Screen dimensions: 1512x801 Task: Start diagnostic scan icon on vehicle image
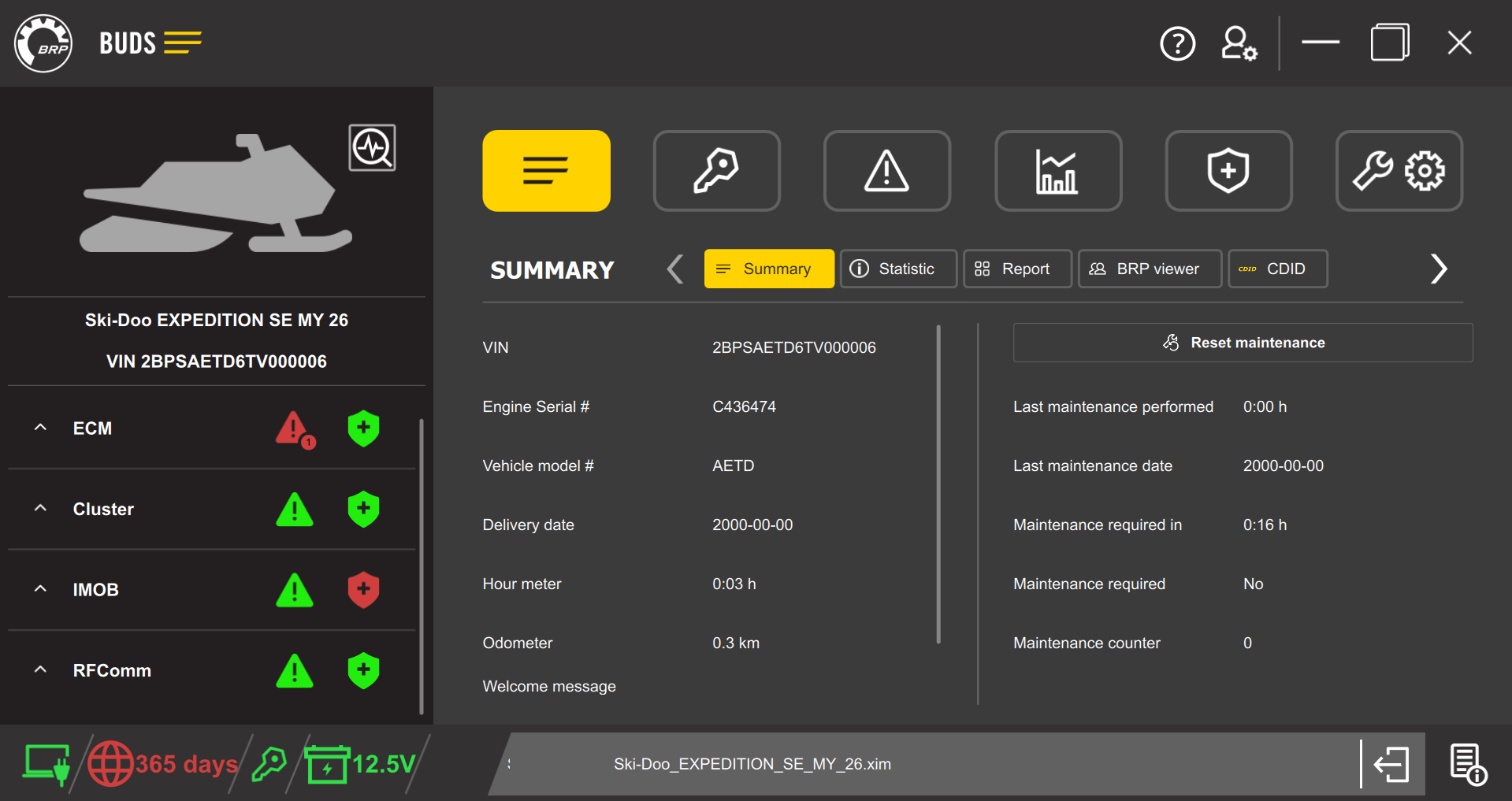tap(372, 147)
